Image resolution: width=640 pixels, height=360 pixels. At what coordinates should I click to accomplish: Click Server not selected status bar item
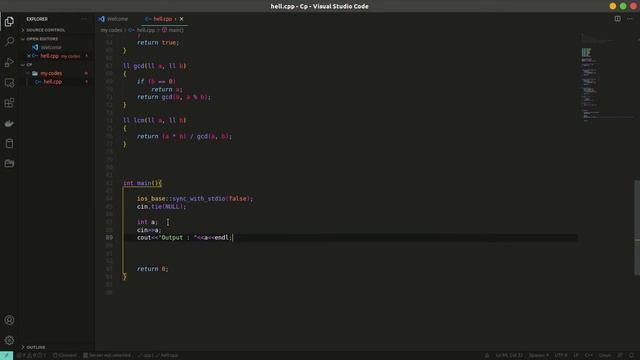pos(107,356)
